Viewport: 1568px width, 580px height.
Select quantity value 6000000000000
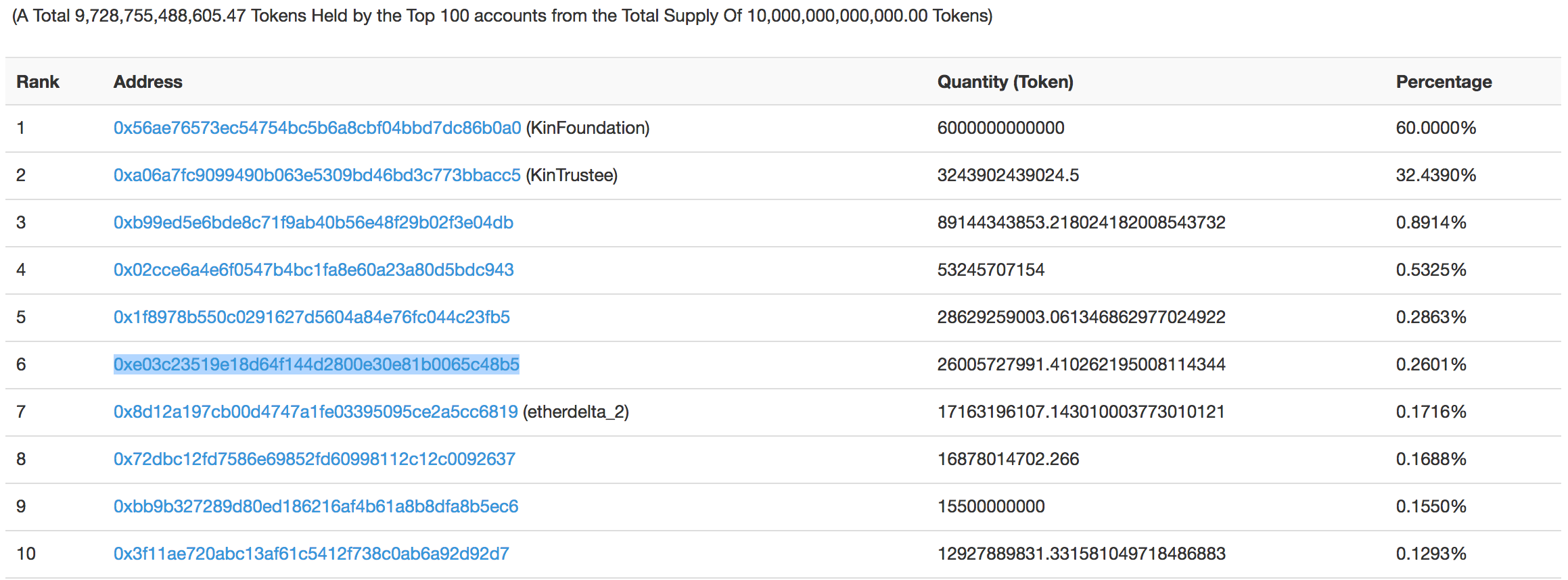click(x=1001, y=128)
